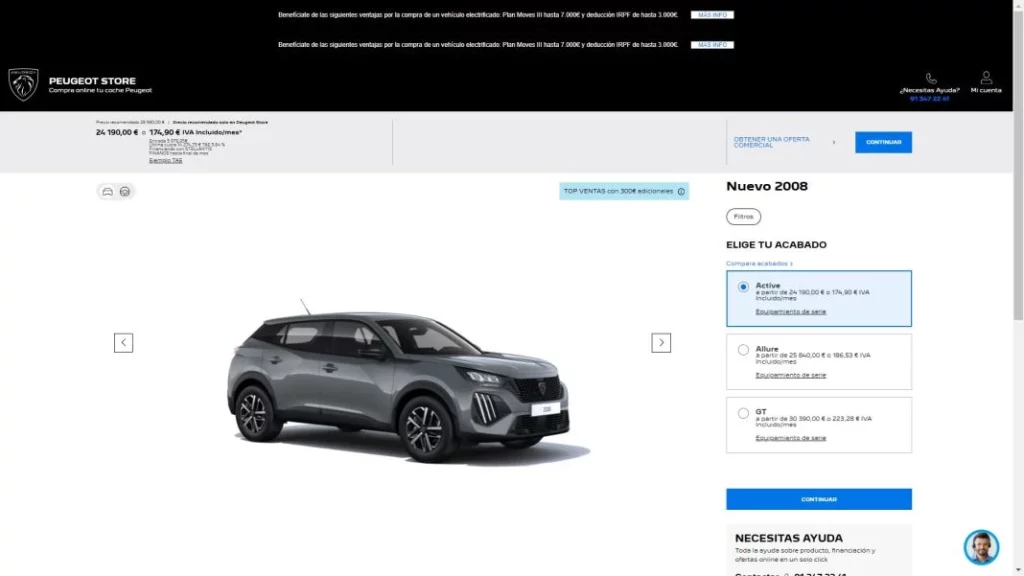Click the PEUGEOT STORE title text
Image resolution: width=1024 pixels, height=576 pixels.
[92, 81]
